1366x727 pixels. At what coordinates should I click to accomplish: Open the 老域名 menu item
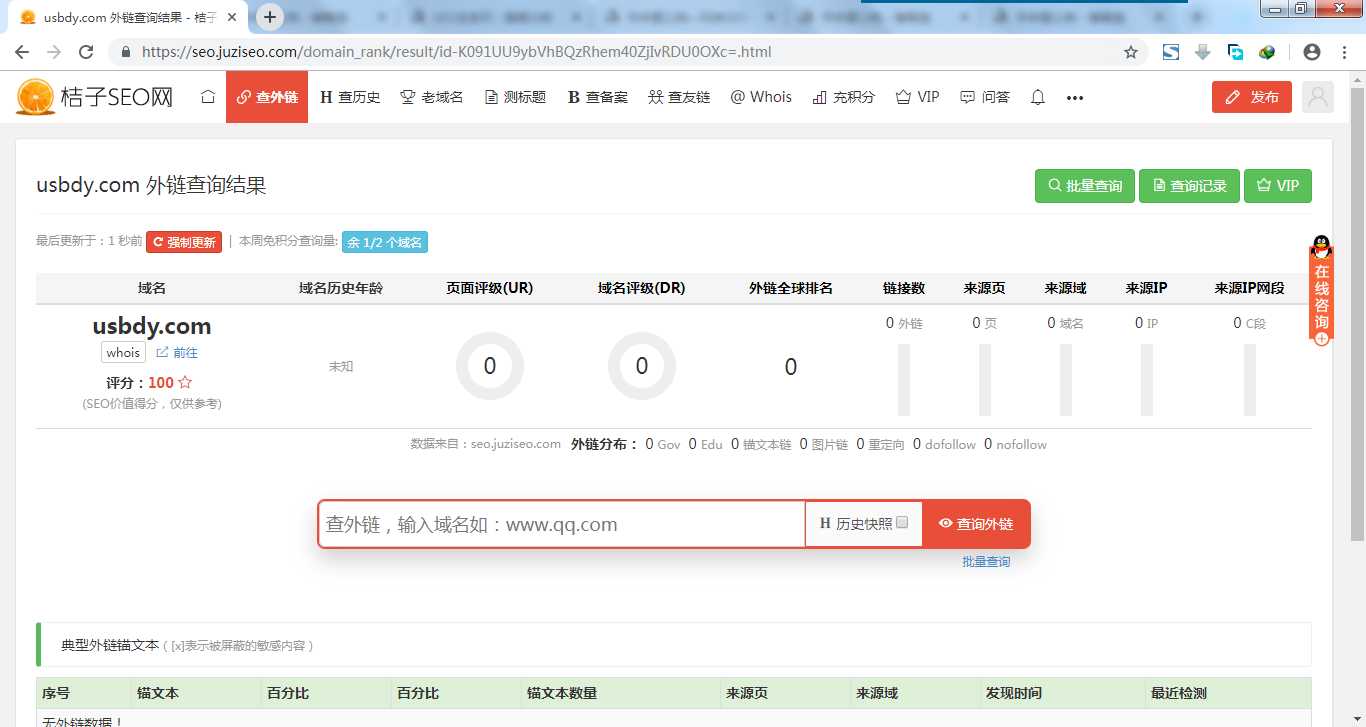click(432, 97)
